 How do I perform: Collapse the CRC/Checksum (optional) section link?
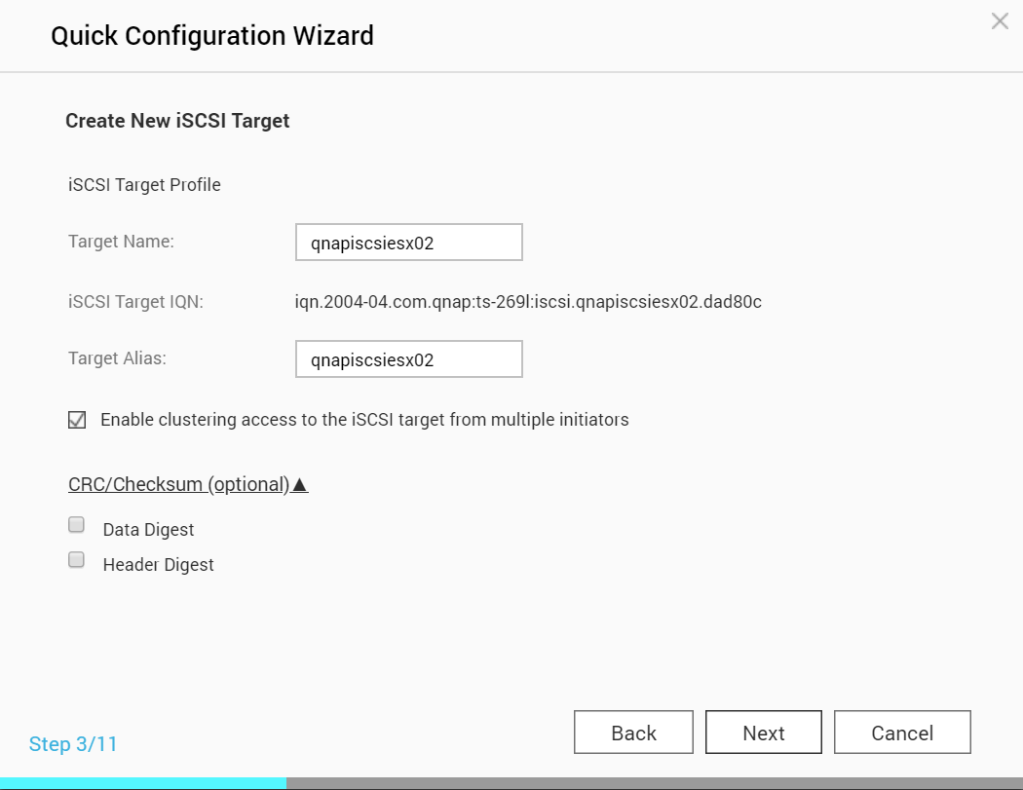click(178, 485)
